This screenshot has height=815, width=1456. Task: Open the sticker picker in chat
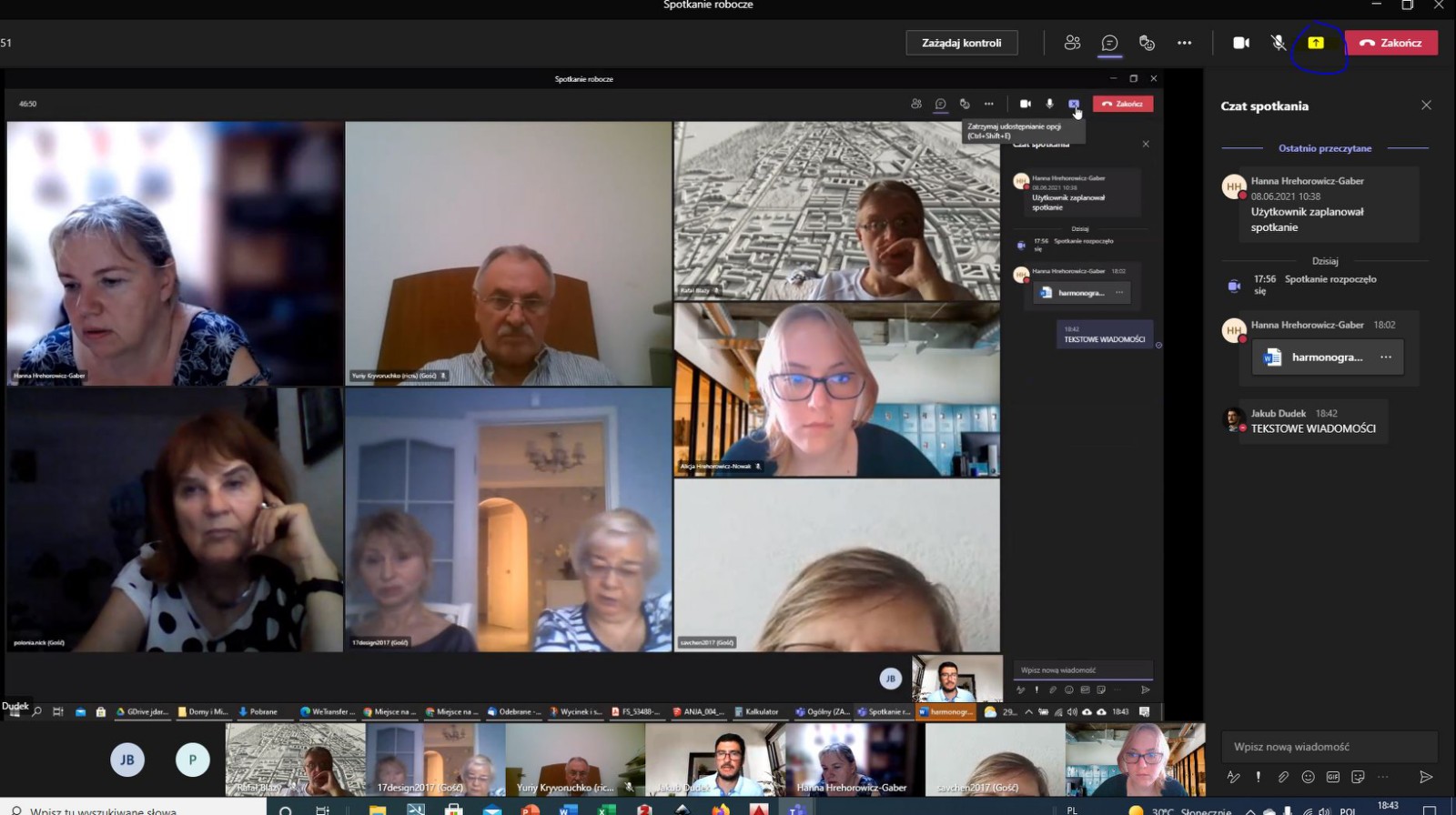click(1358, 777)
